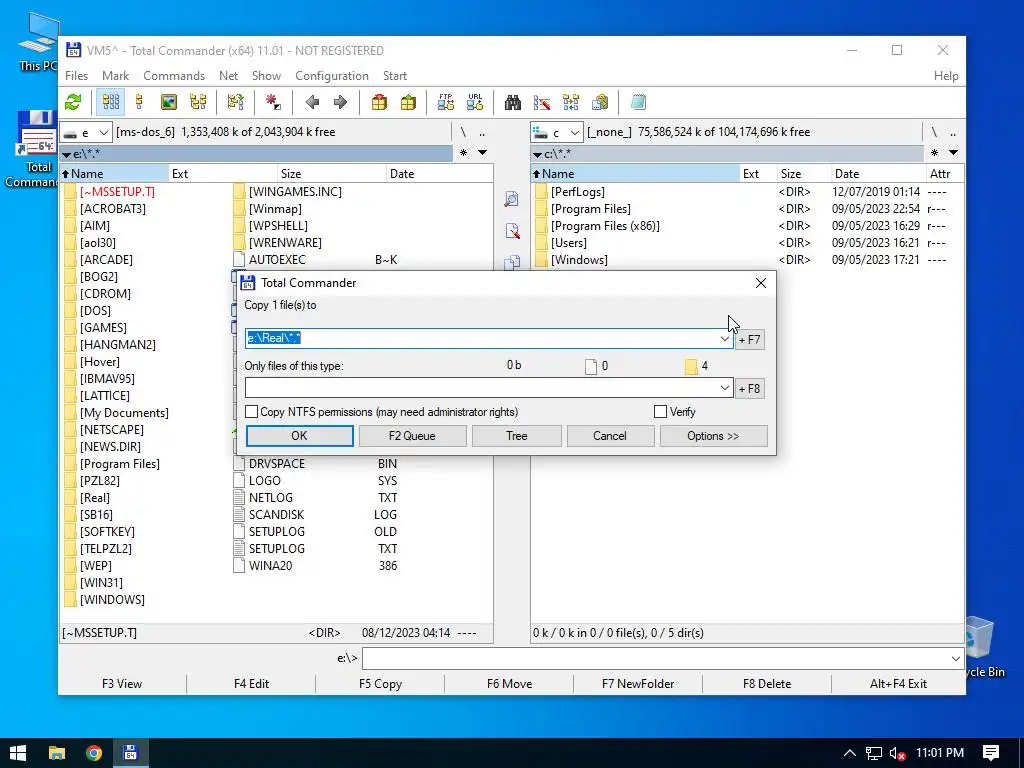Go back with the left arrow icon

(x=312, y=103)
